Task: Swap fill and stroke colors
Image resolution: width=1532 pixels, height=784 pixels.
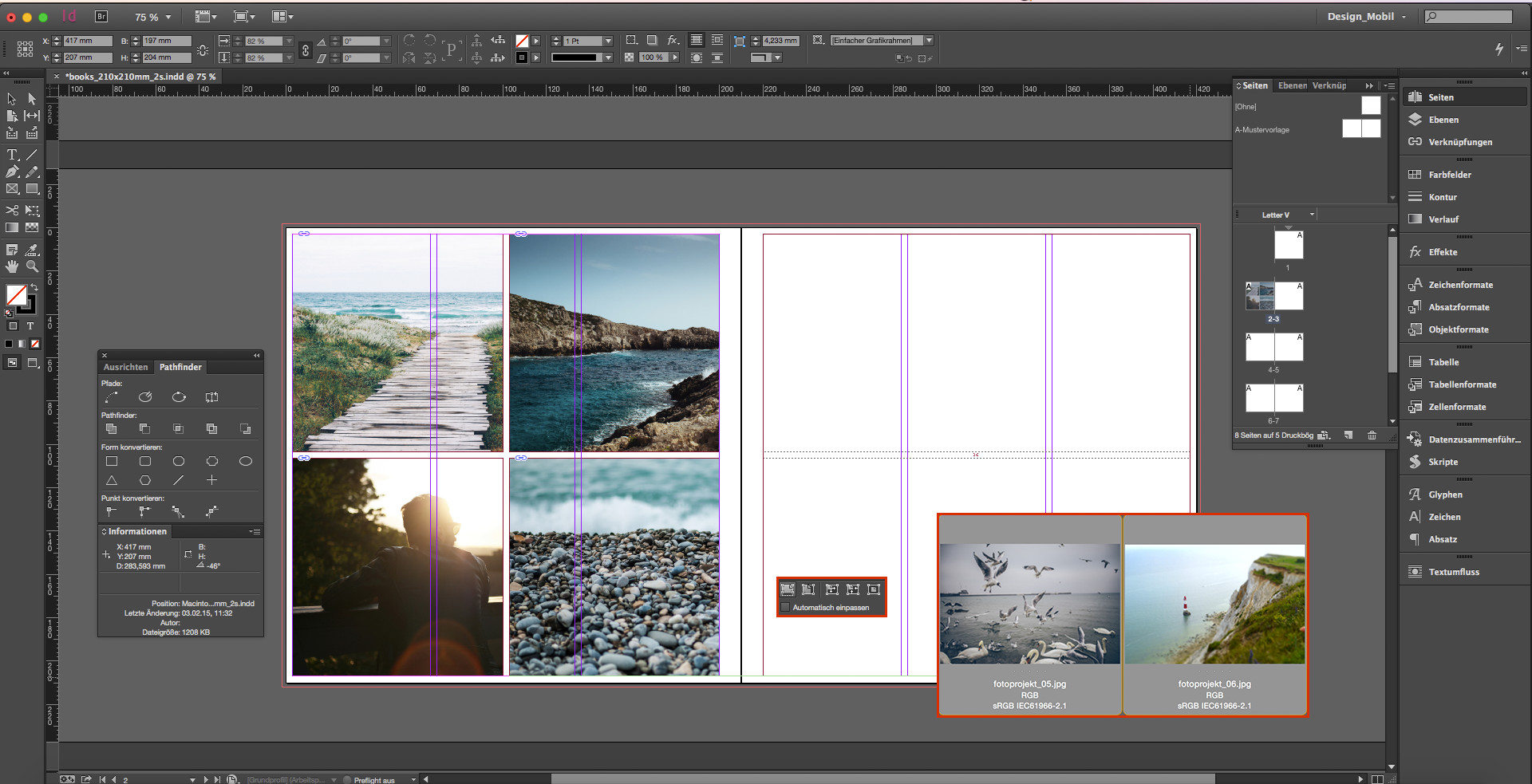Action: click(34, 287)
